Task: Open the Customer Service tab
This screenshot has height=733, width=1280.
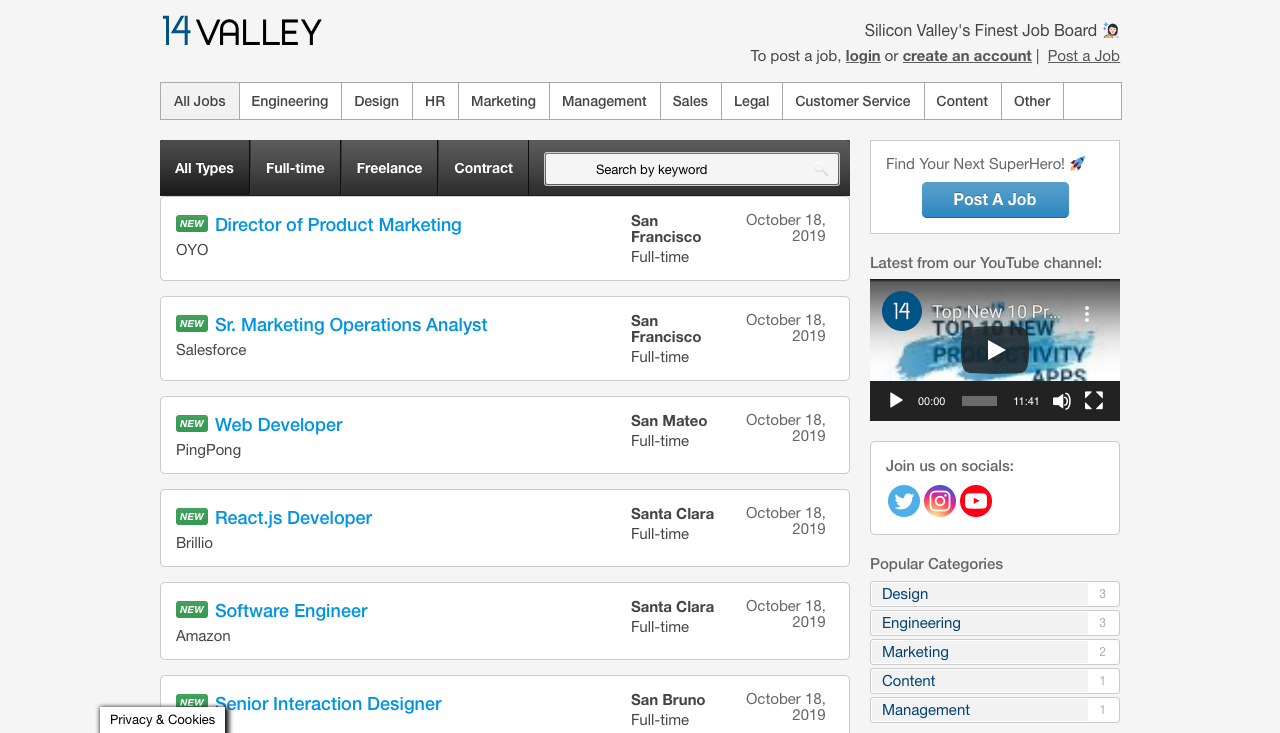Action: [x=852, y=101]
